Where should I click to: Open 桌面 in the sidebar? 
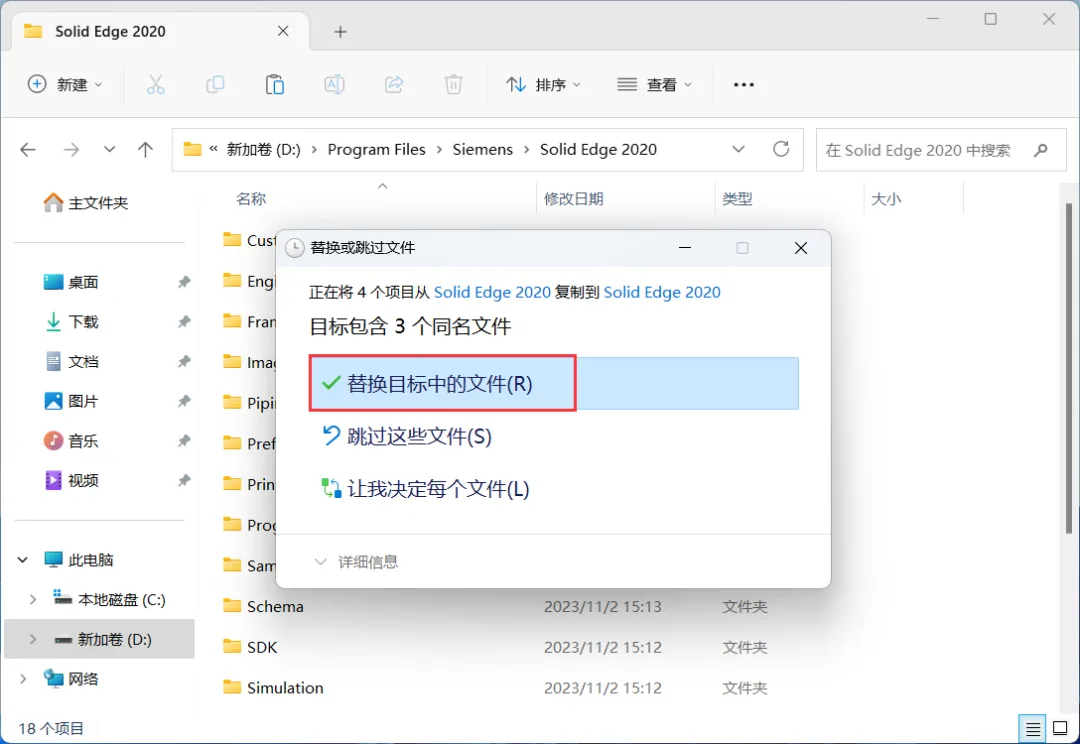71,282
